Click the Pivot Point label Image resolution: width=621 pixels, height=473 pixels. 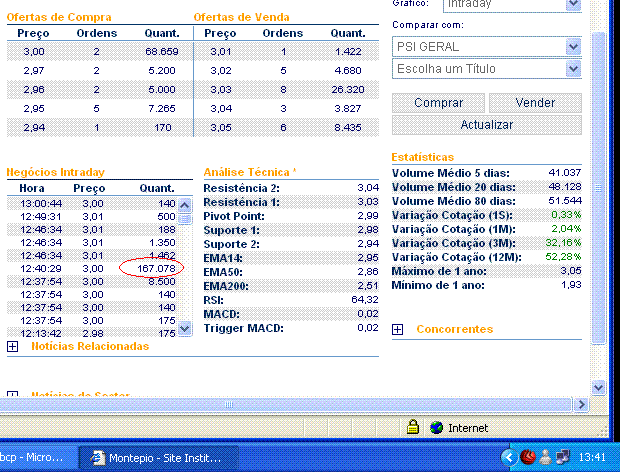[x=234, y=216]
